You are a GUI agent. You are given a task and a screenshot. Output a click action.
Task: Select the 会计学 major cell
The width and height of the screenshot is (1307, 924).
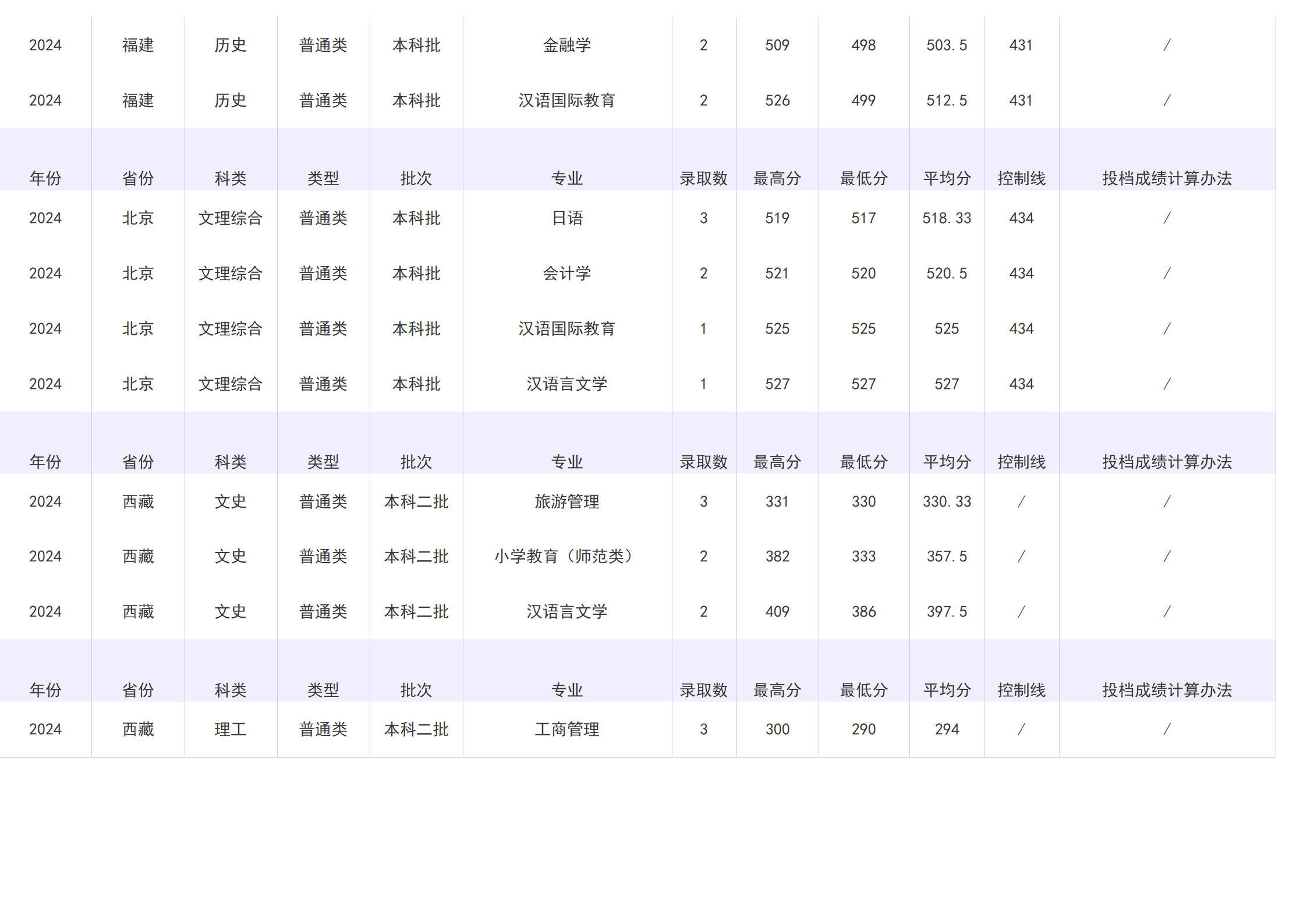[568, 273]
